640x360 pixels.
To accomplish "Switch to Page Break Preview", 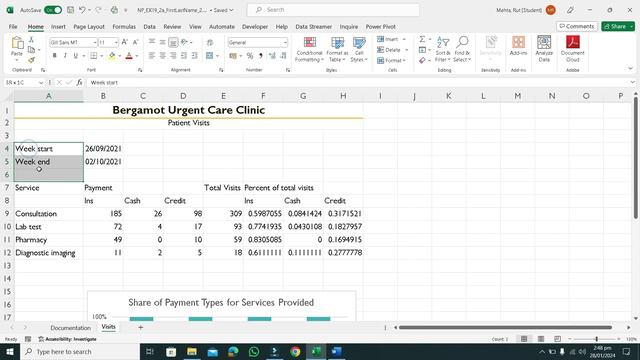I will (558, 339).
